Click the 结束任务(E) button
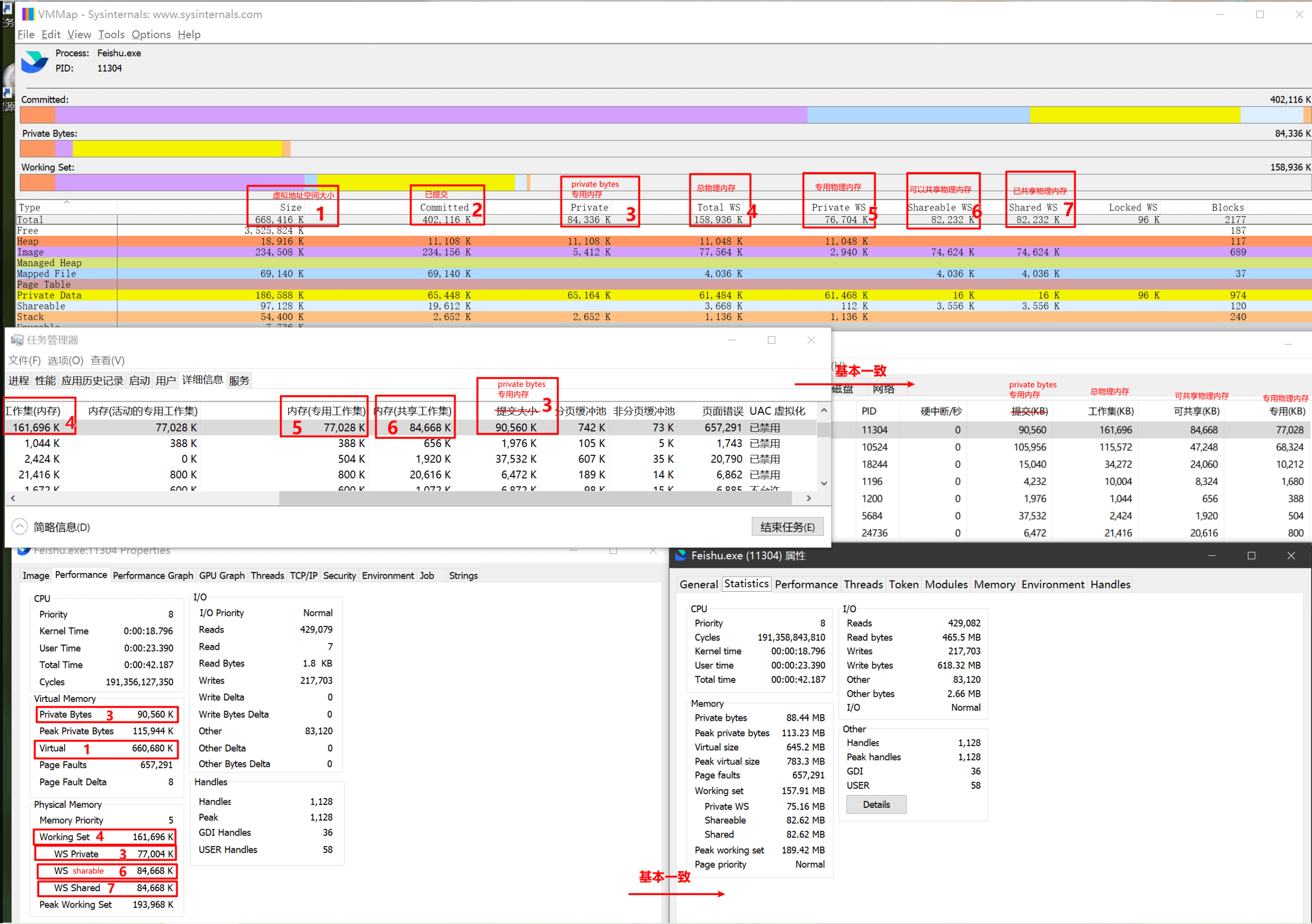This screenshot has width=1312, height=924. (787, 527)
